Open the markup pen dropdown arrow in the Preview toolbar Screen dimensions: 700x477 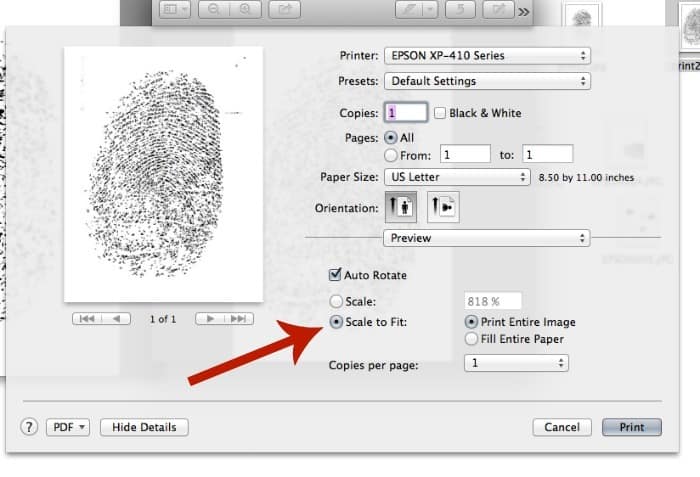tap(430, 9)
